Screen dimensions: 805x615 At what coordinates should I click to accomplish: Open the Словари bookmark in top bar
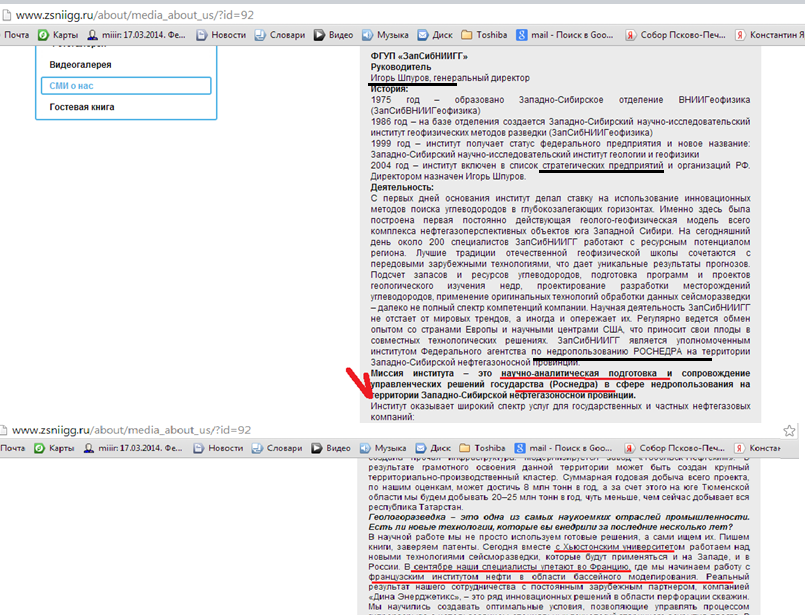pyautogui.click(x=280, y=35)
